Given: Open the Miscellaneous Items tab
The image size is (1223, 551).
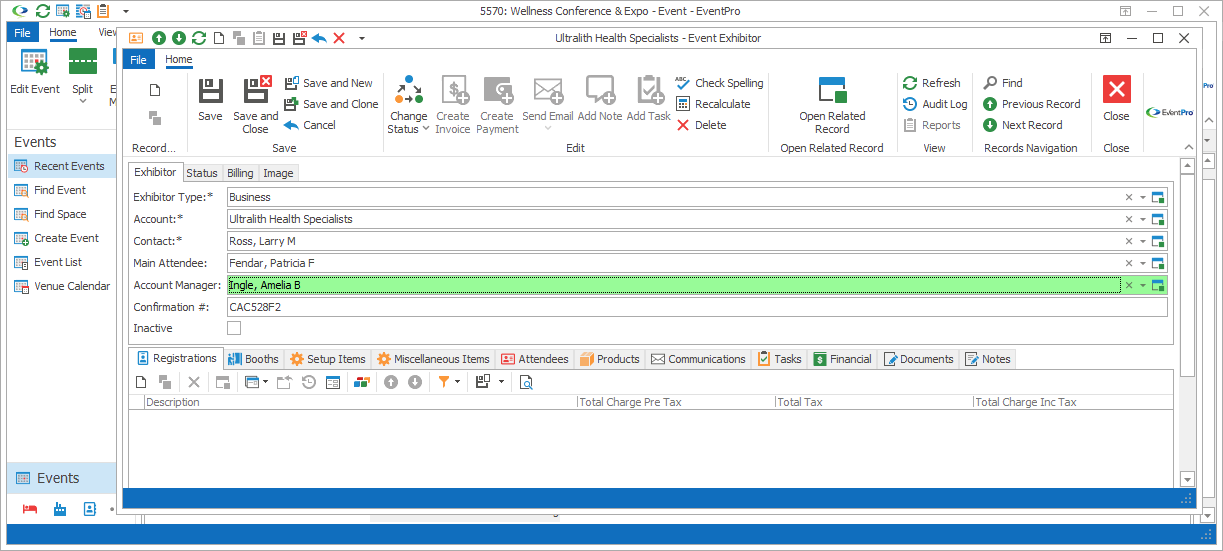Looking at the screenshot, I should pyautogui.click(x=433, y=359).
